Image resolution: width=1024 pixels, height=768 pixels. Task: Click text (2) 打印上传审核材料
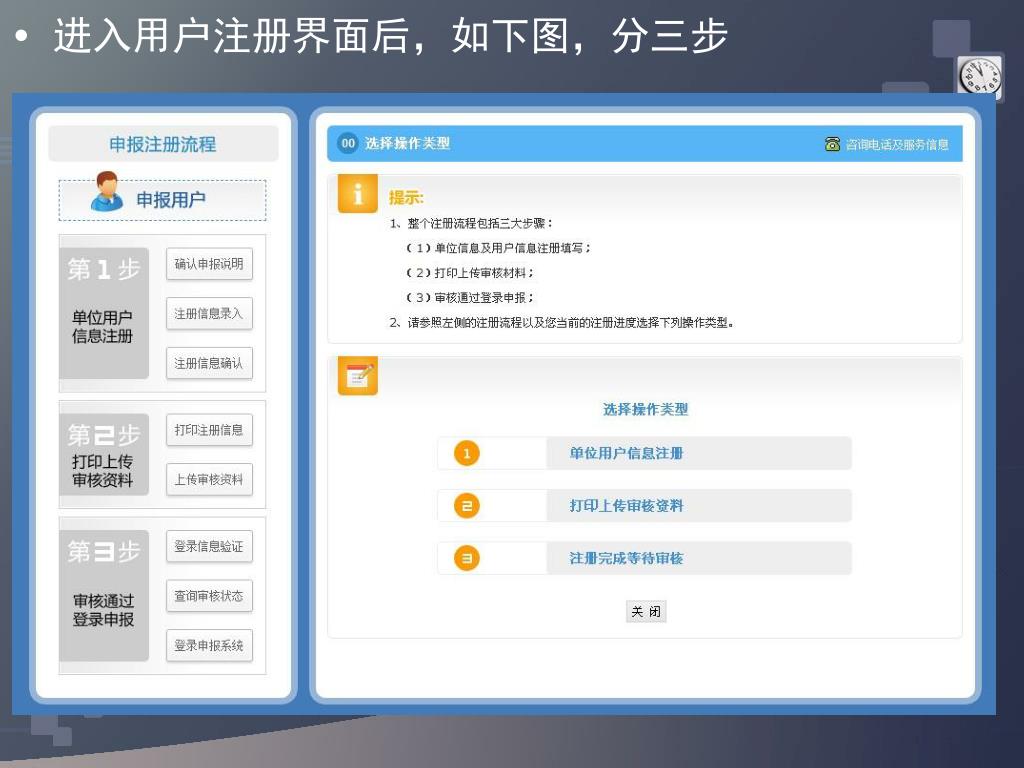[470, 273]
